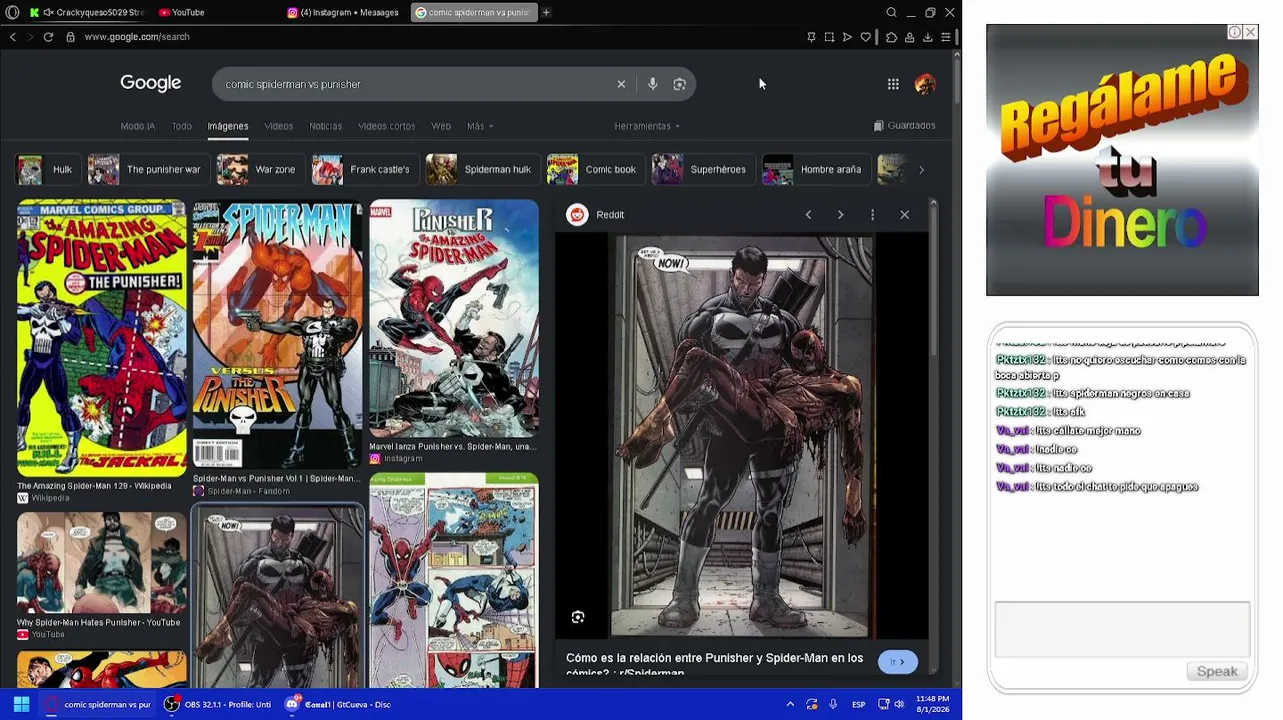
Task: Click the Opera menu logo icon
Action: pyautogui.click(x=12, y=12)
